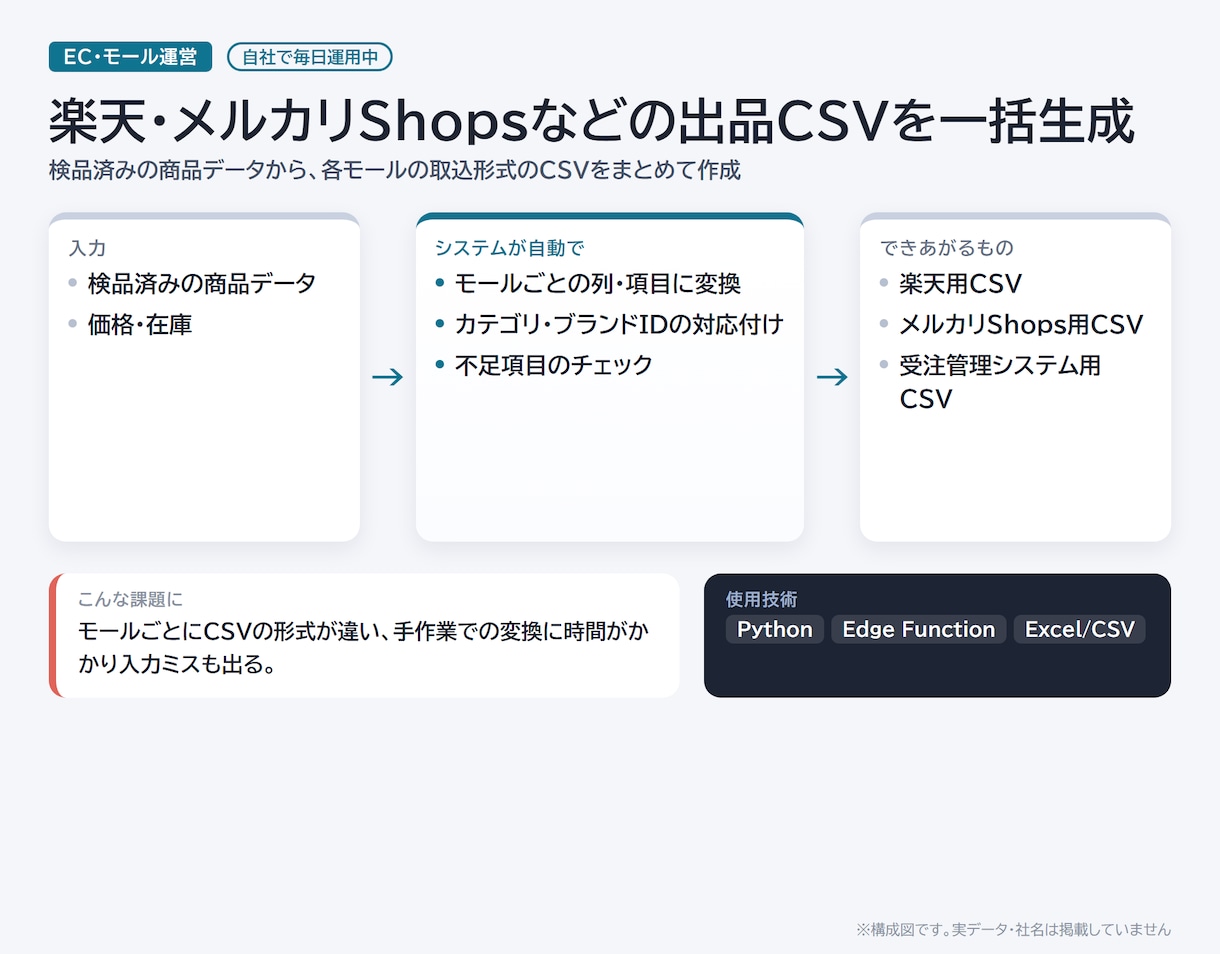Viewport: 1220px width, 954px height.
Task: Click the 自社で毎日運用中 status pill
Action: click(310, 57)
